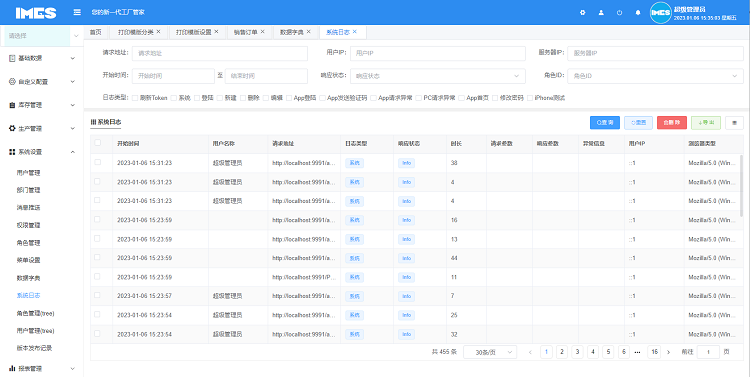Click the IMES round avatar in header
The width and height of the screenshot is (750, 377).
660,13
